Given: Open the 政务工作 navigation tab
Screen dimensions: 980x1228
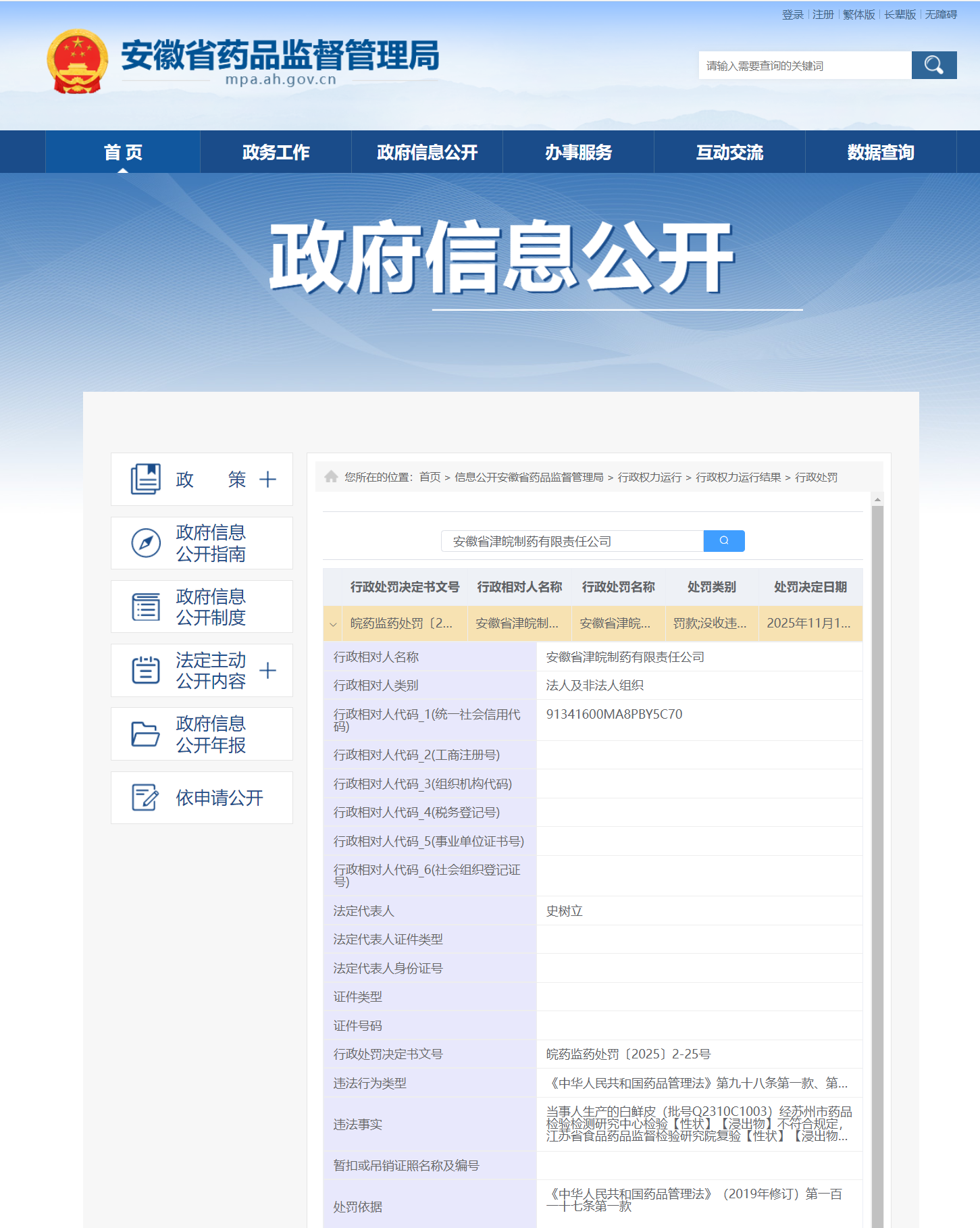Looking at the screenshot, I should coord(276,152).
